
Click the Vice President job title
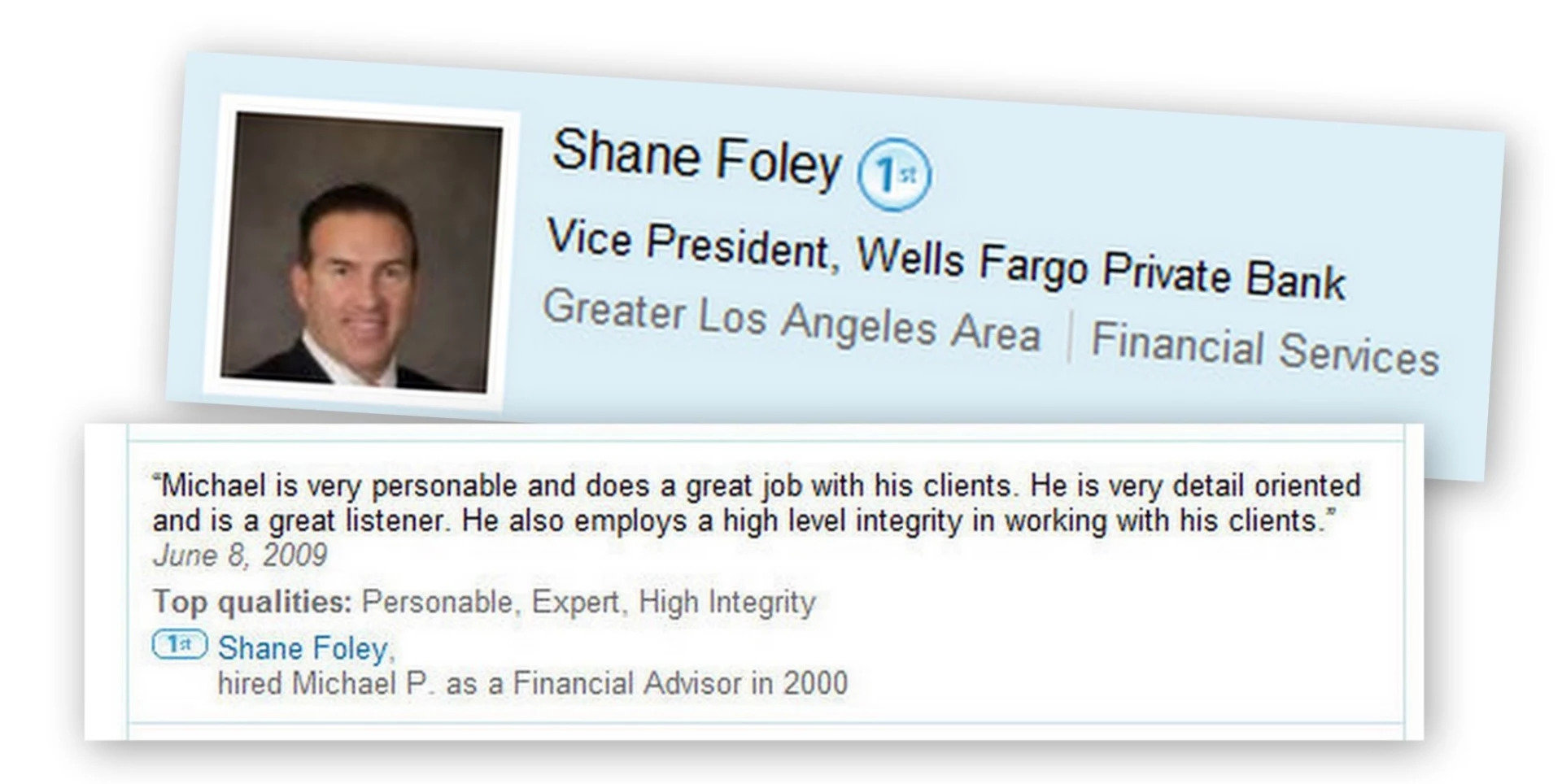click(687, 244)
